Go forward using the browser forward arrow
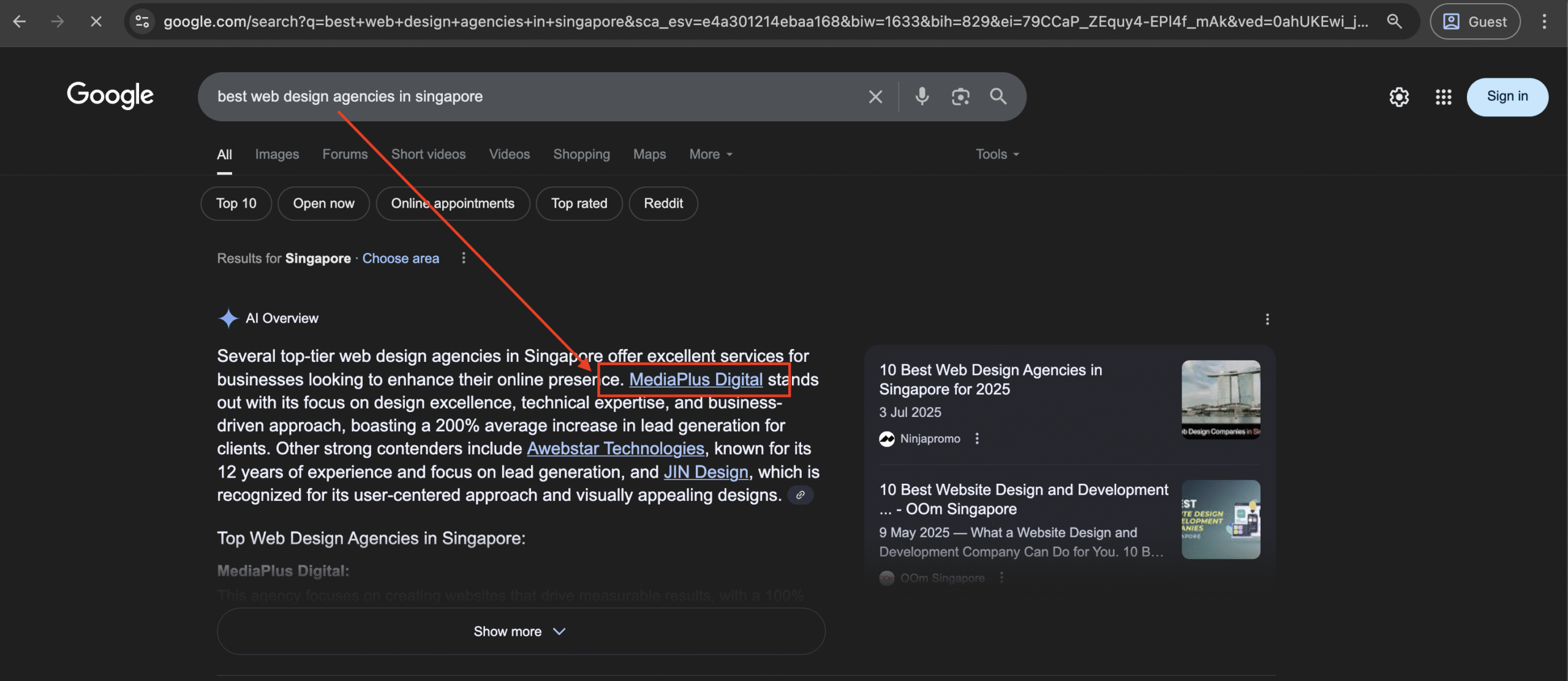Screen dimensions: 1568x681 (x=58, y=22)
